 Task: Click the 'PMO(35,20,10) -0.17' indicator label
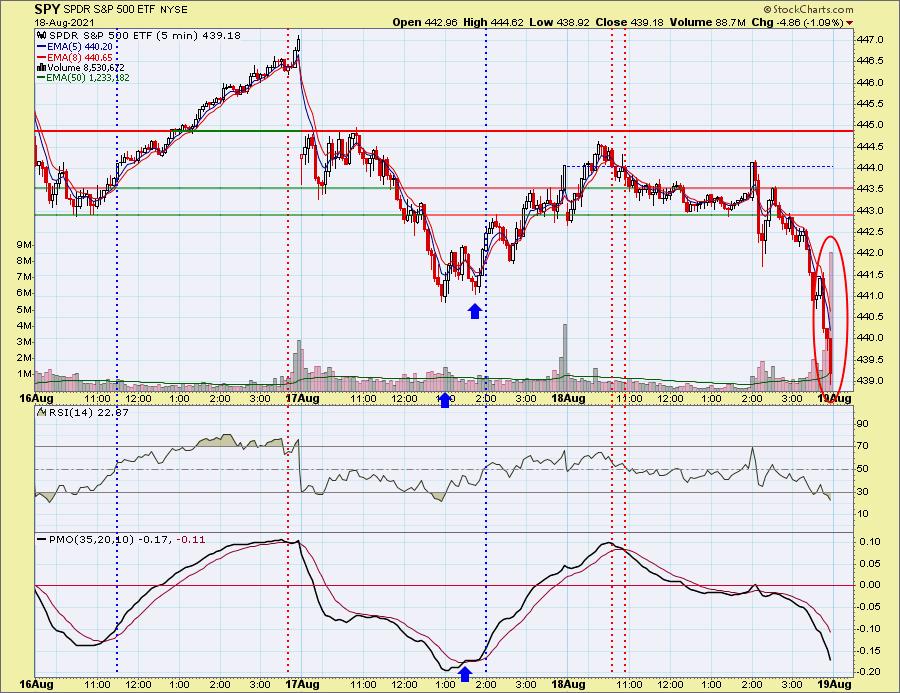[x=111, y=540]
